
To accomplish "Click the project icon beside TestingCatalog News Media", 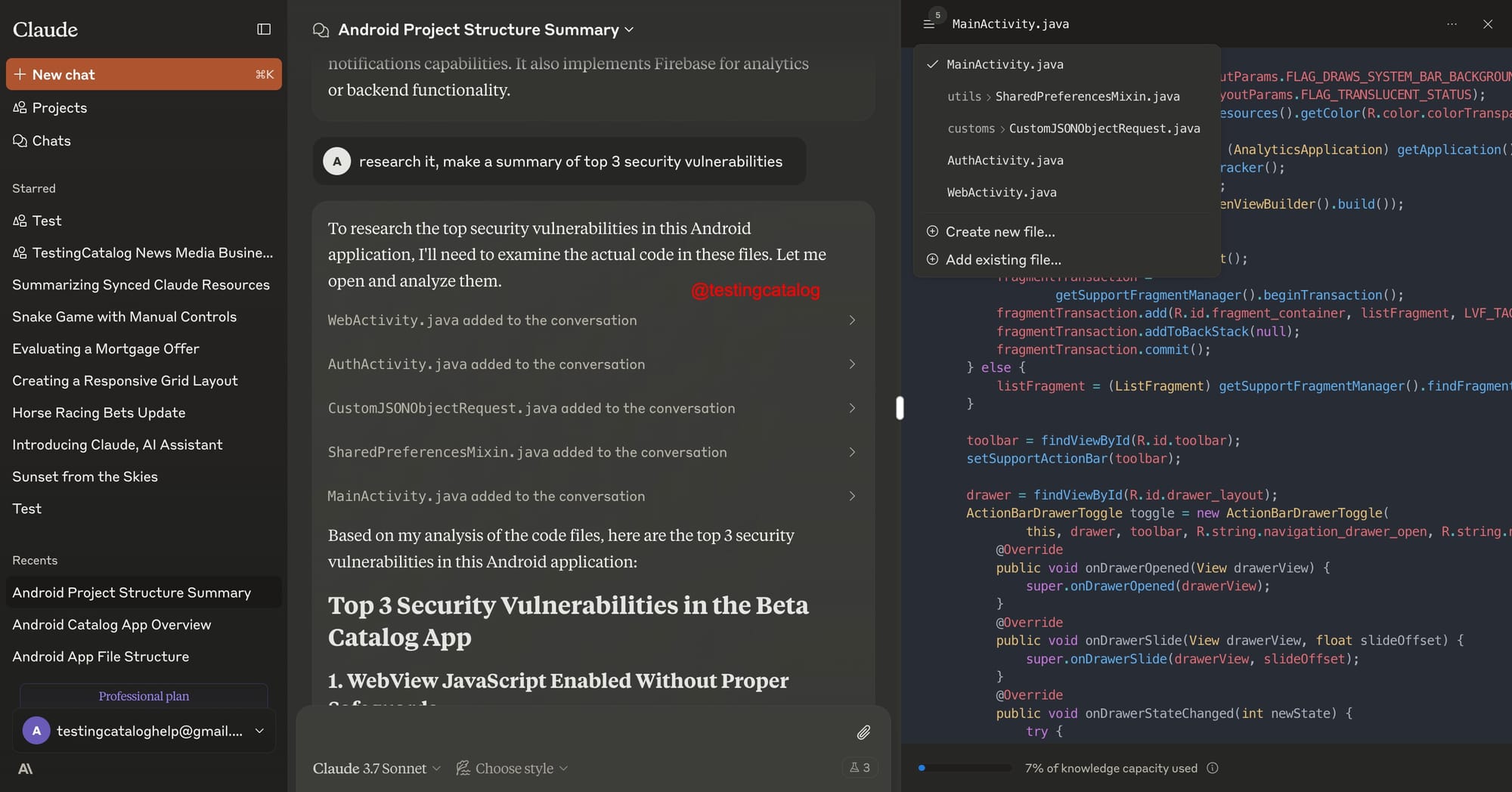I will click(20, 252).
